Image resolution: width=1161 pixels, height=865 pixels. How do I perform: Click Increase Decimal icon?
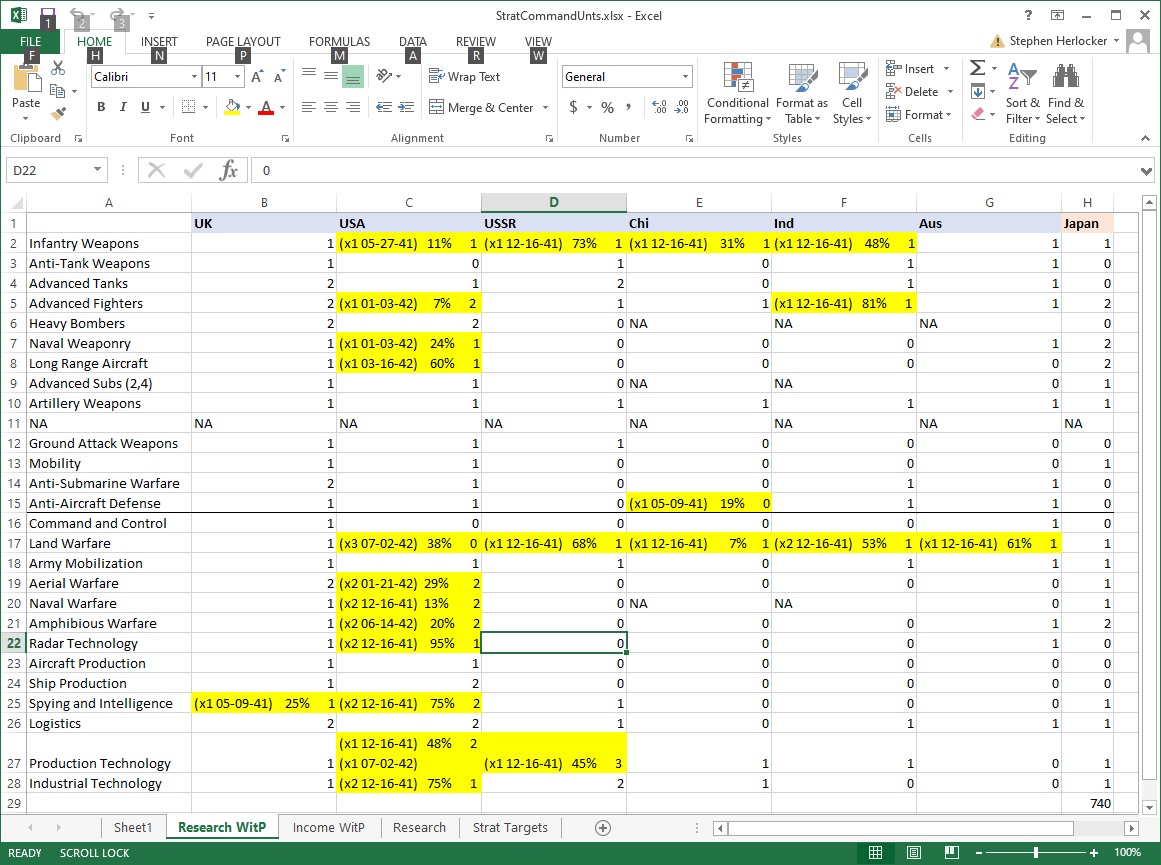tap(659, 107)
